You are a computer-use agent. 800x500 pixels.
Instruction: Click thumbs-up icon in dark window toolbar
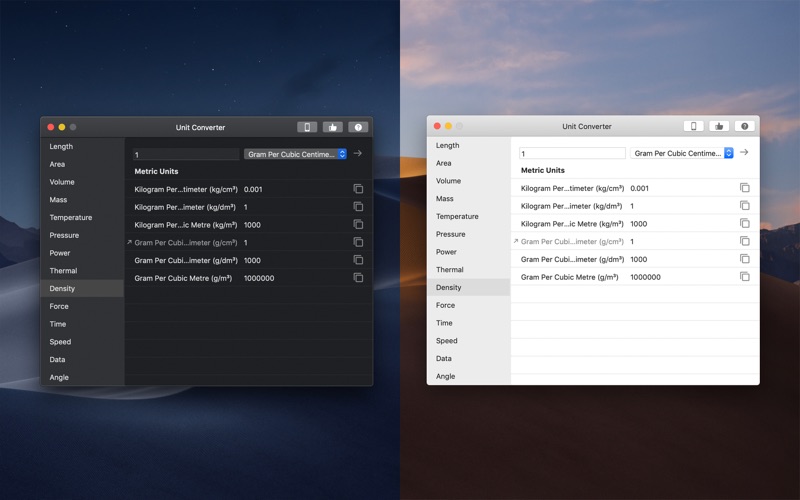pyautogui.click(x=333, y=127)
